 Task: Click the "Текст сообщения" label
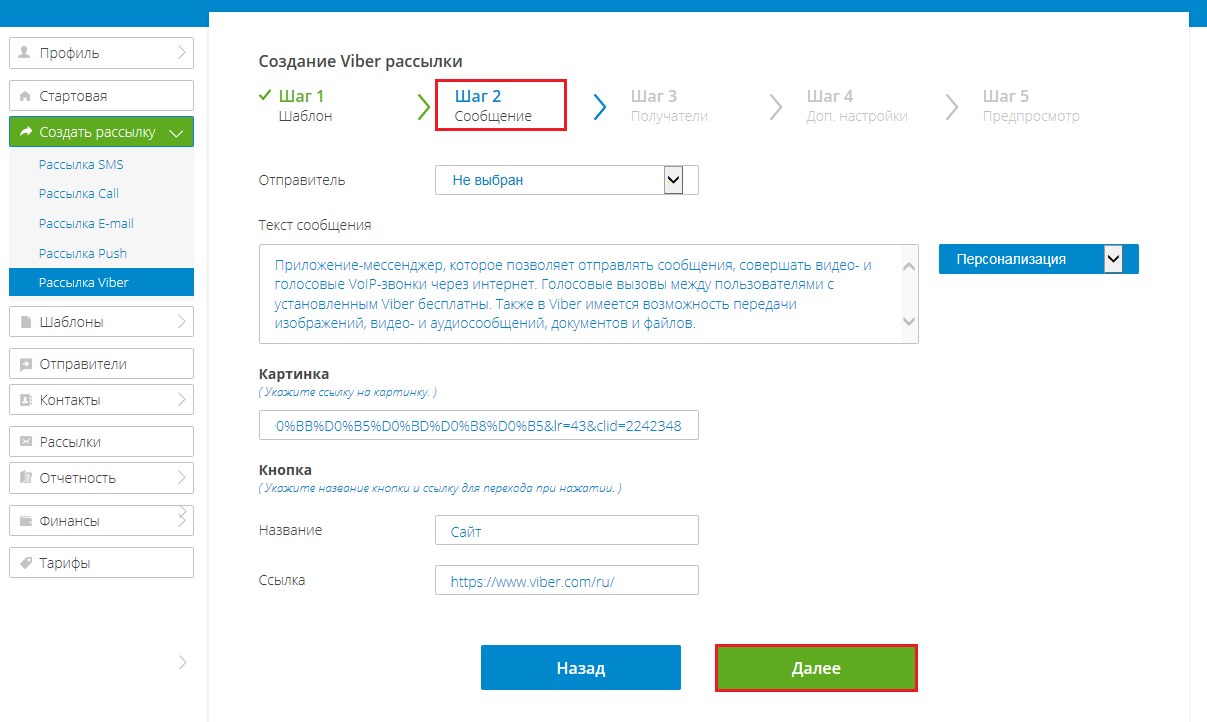click(x=315, y=225)
